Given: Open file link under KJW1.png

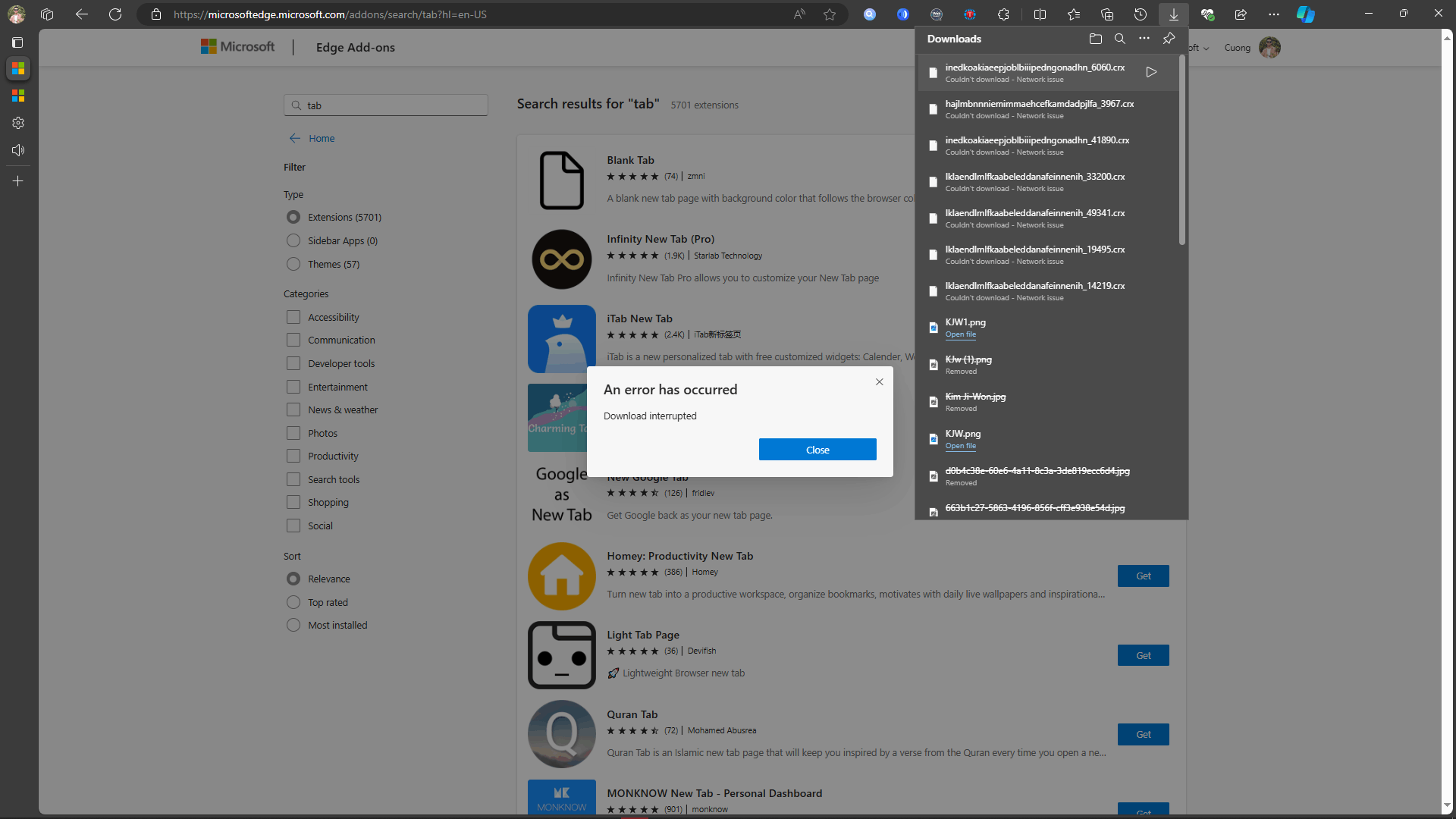Looking at the screenshot, I should point(960,334).
